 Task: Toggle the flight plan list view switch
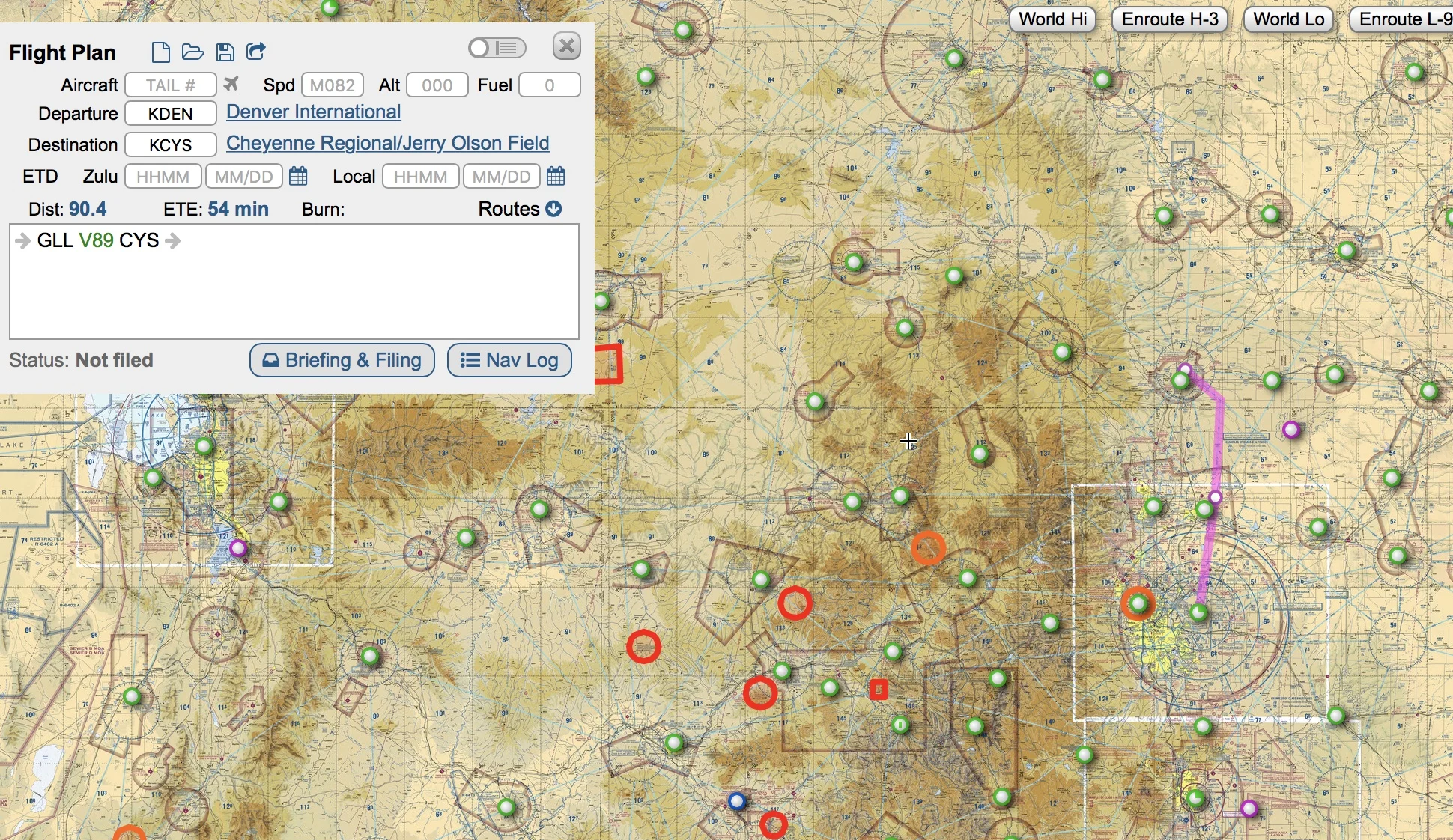[497, 49]
